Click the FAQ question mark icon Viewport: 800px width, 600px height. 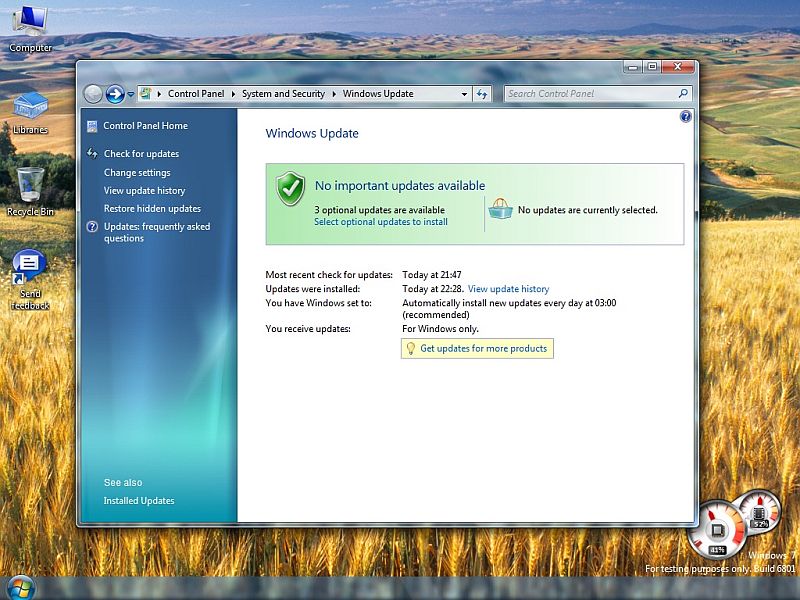point(92,227)
